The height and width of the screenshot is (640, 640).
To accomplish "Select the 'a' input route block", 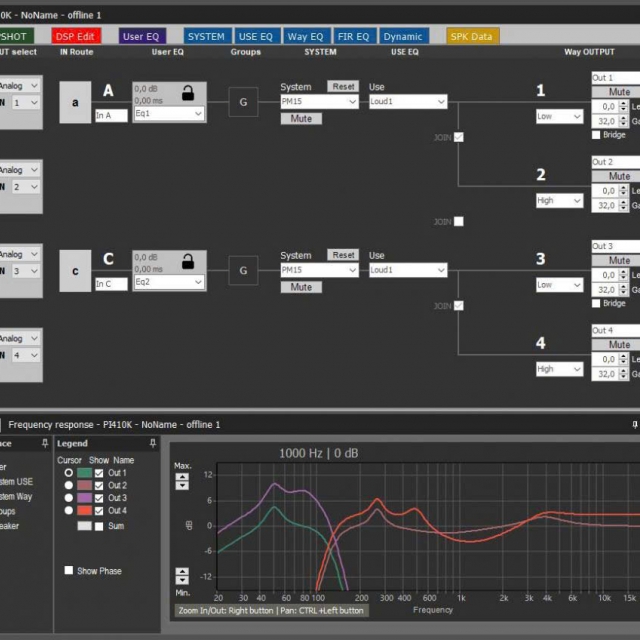I will click(75, 102).
